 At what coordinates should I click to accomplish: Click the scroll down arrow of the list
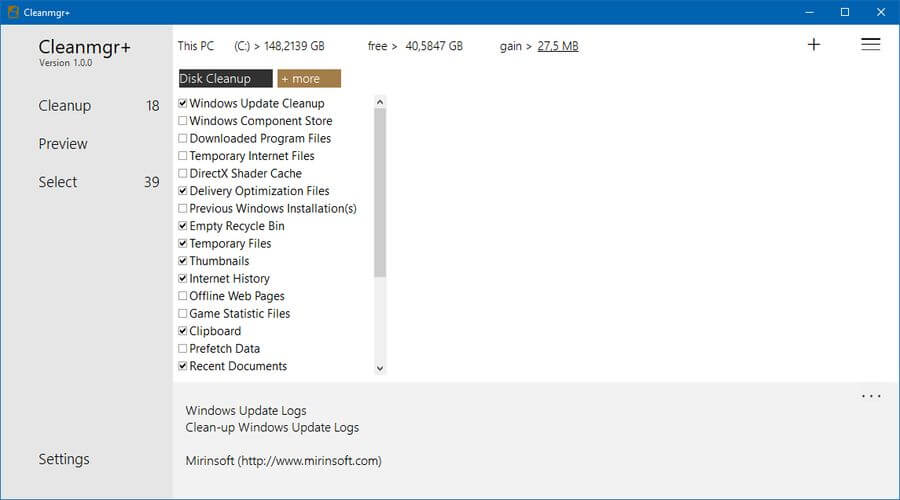click(379, 369)
